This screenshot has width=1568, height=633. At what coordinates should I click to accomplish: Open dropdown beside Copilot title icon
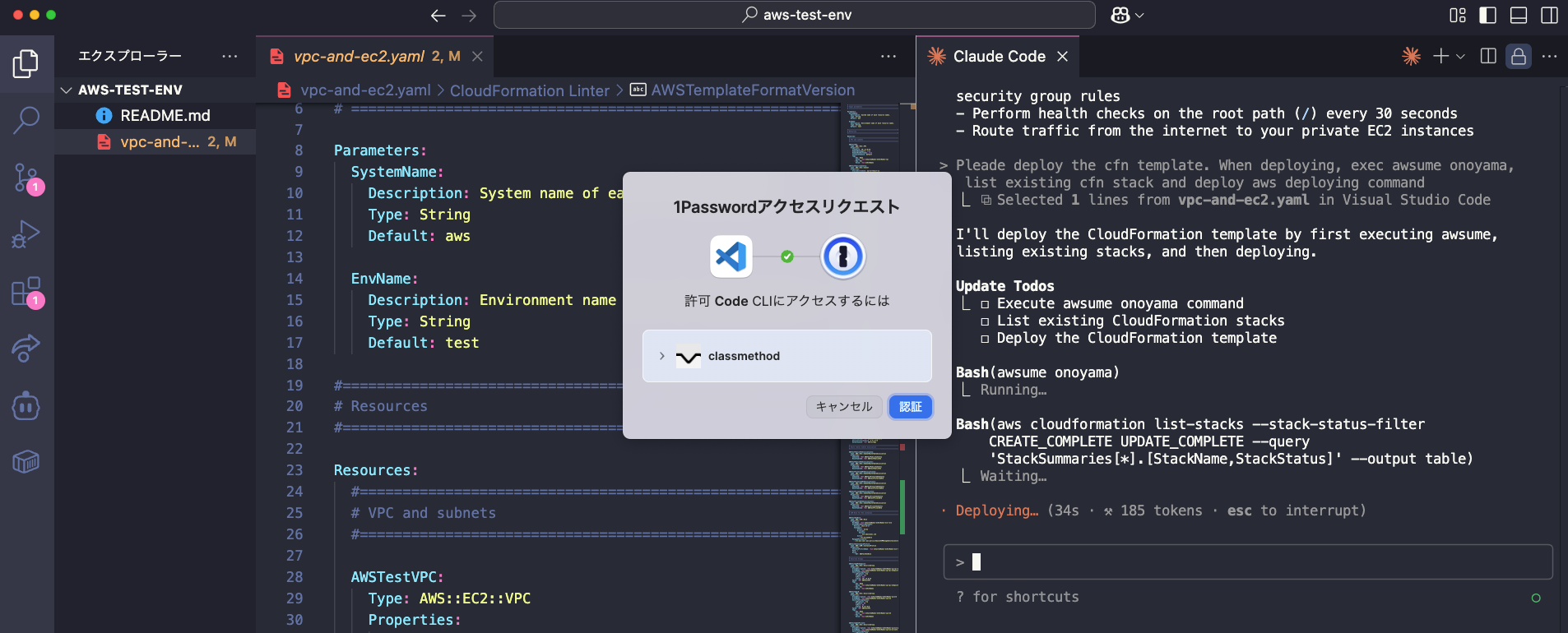click(1140, 15)
